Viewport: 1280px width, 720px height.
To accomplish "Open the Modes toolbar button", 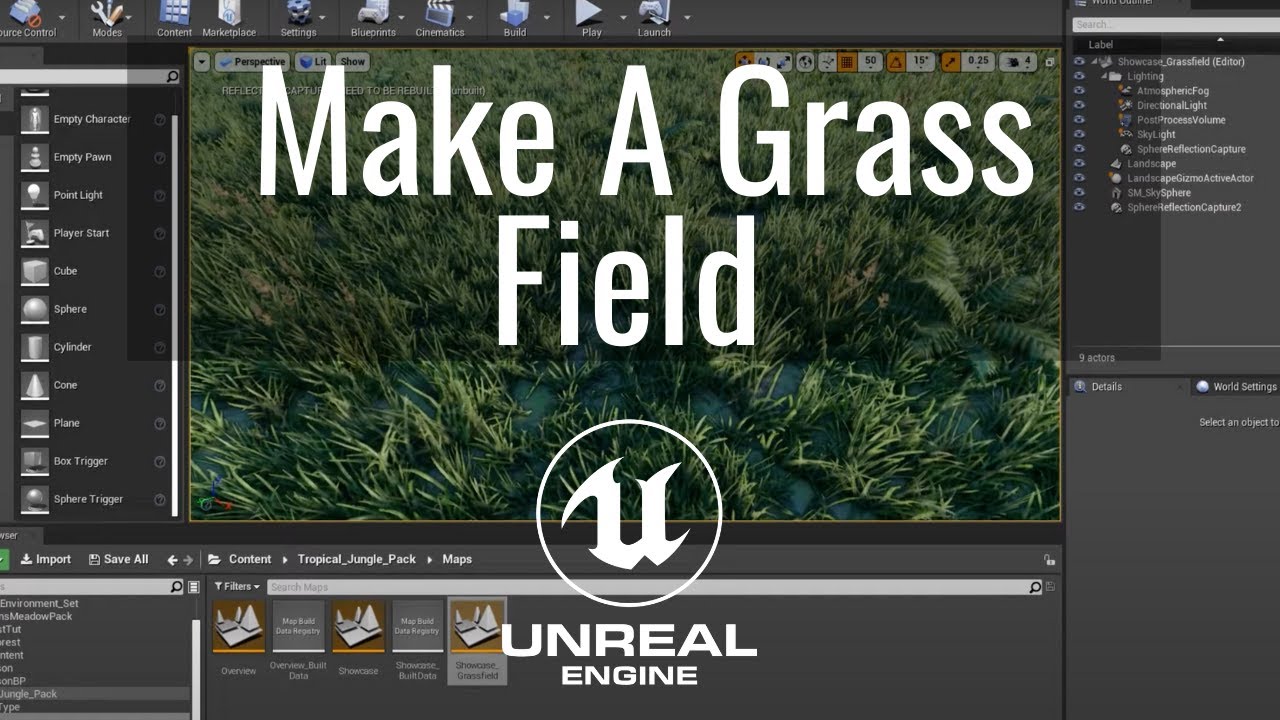I will [107, 20].
